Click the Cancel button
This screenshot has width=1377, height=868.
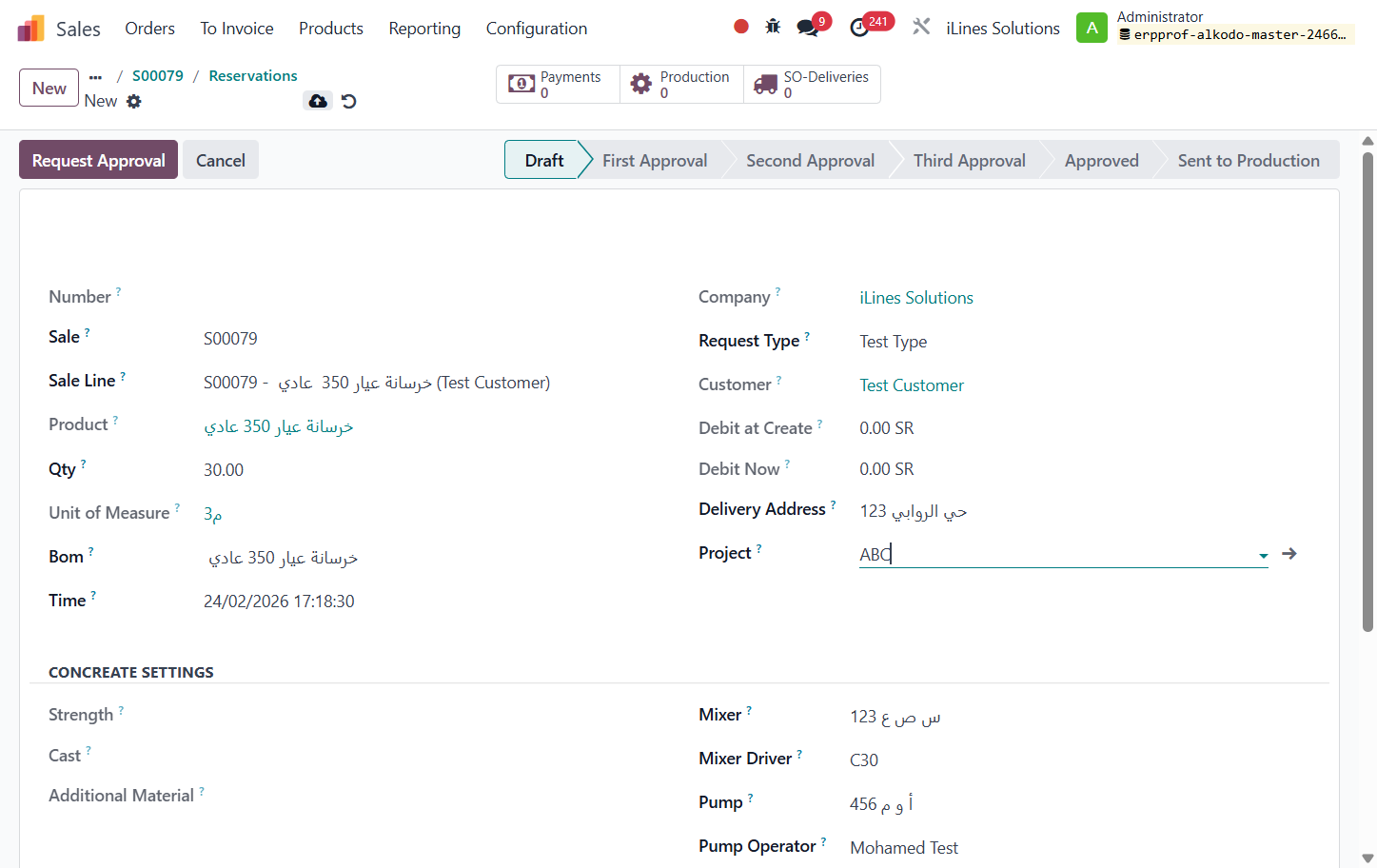click(x=221, y=160)
